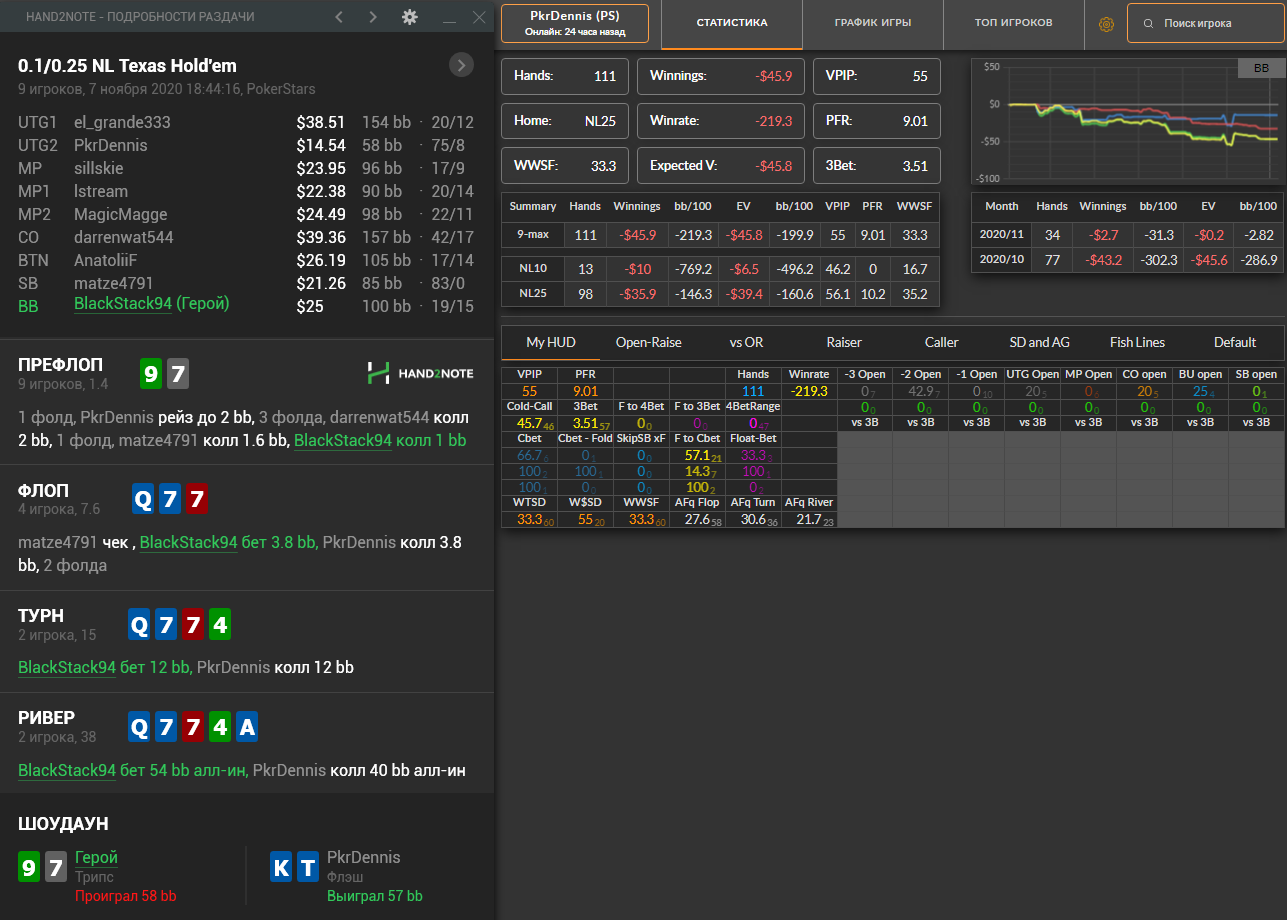The width and height of the screenshot is (1287, 920).
Task: Click the Герой link at showdown
Action: pos(96,857)
